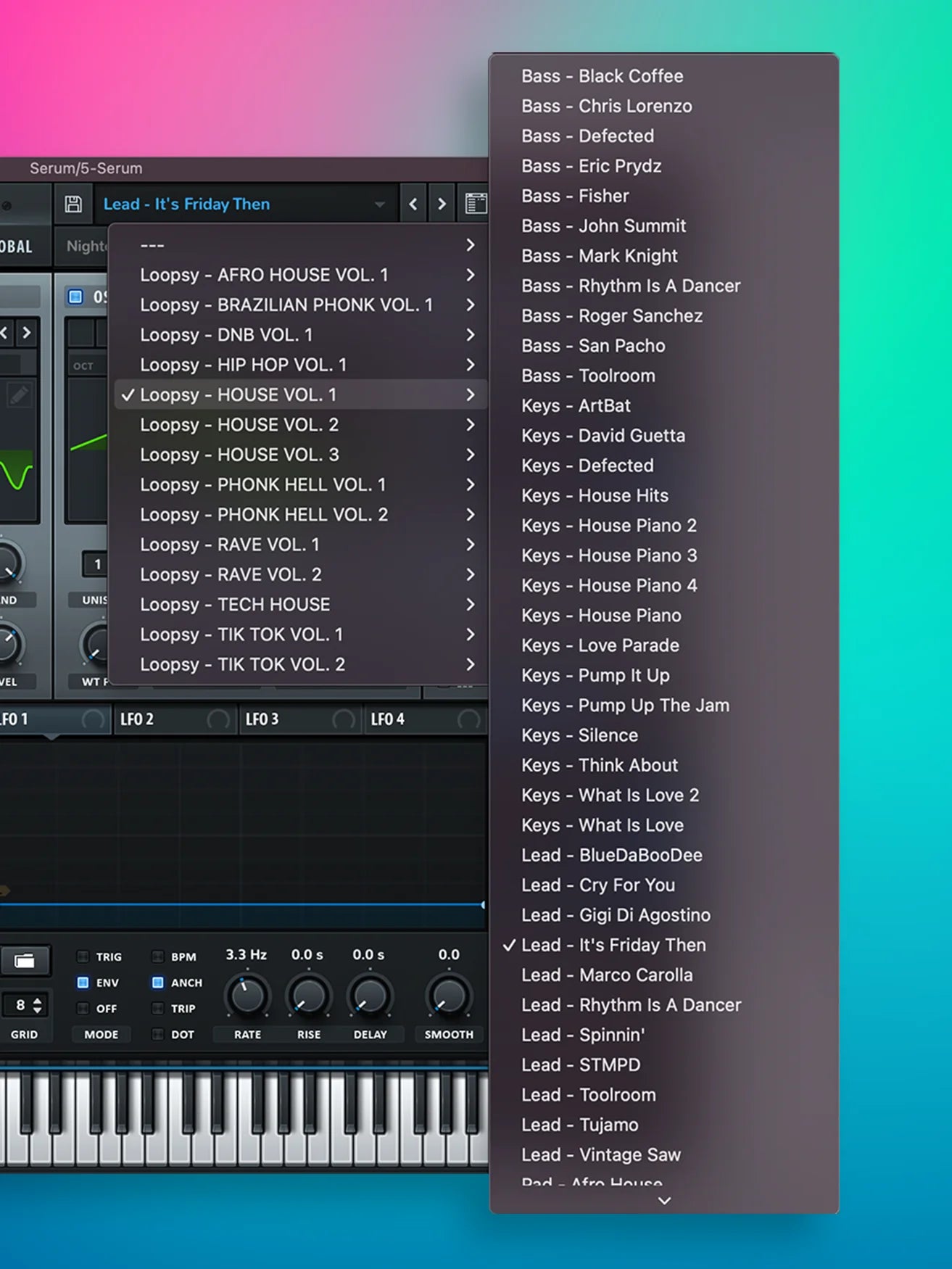Expand Loopsy - HOUSE VOL. 2 submenu
The image size is (952, 1269).
[471, 425]
